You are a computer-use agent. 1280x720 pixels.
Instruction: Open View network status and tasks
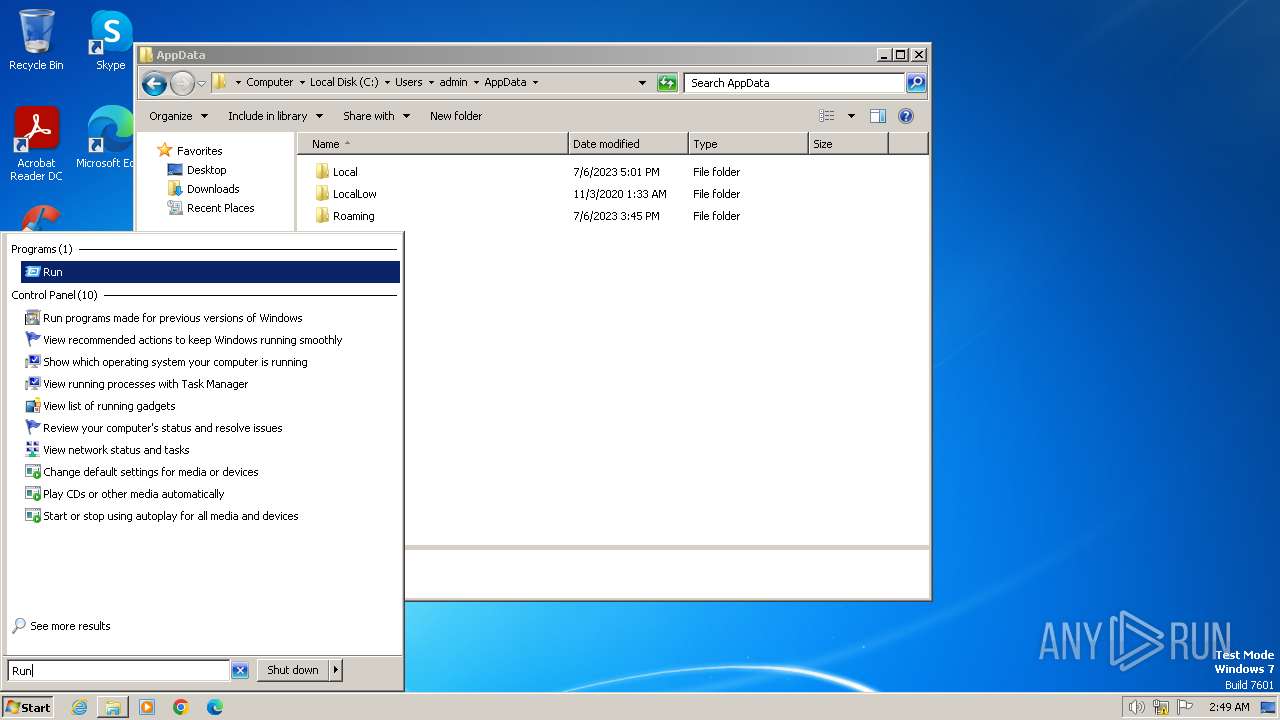(x=210, y=450)
